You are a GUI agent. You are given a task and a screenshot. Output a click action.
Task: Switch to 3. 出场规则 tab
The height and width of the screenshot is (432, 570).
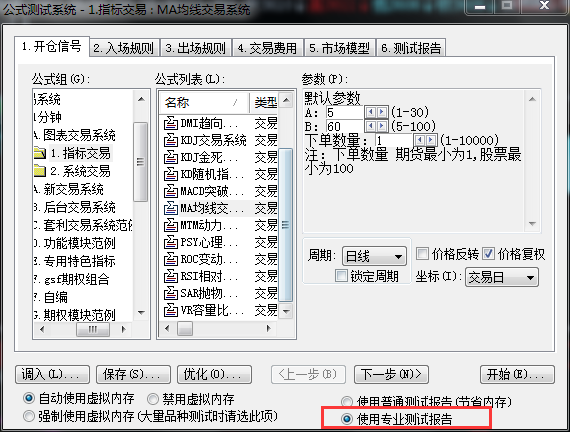pyautogui.click(x=196, y=48)
